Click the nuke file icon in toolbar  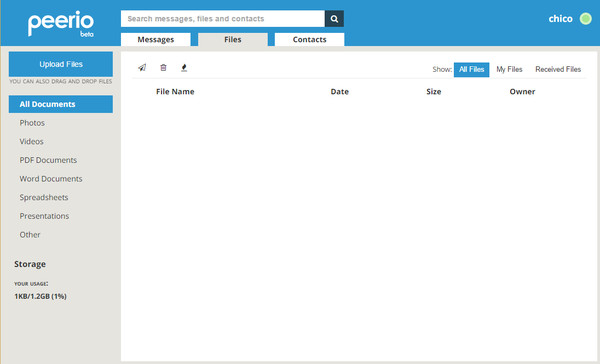(x=184, y=68)
